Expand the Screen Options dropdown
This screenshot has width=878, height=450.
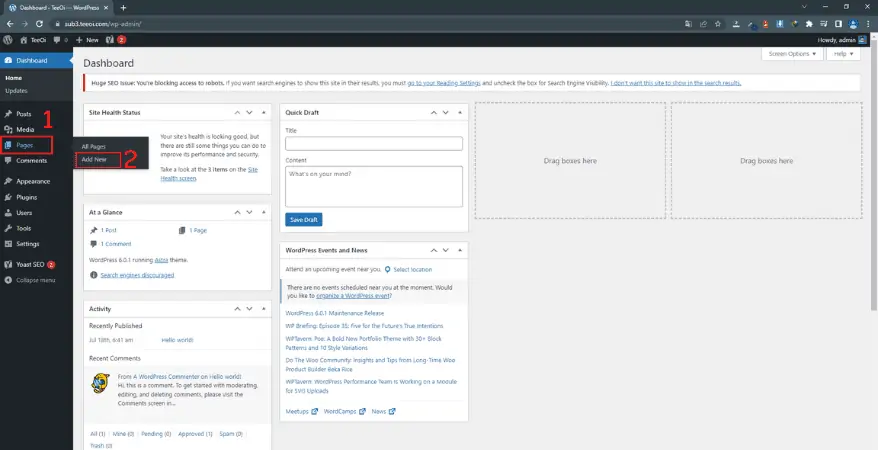pos(792,54)
